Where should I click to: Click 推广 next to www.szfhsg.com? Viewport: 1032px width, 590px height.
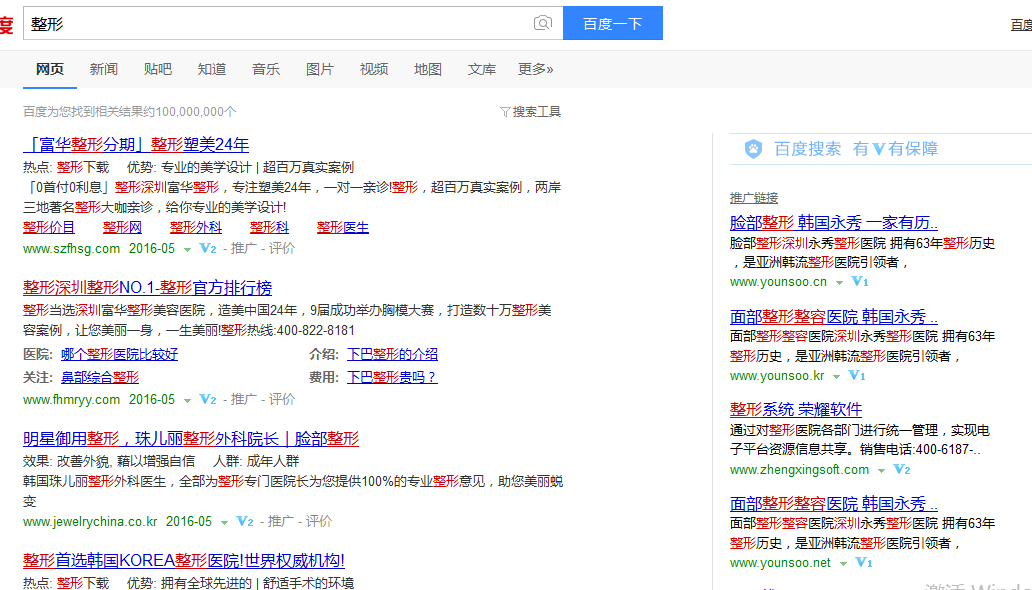244,248
